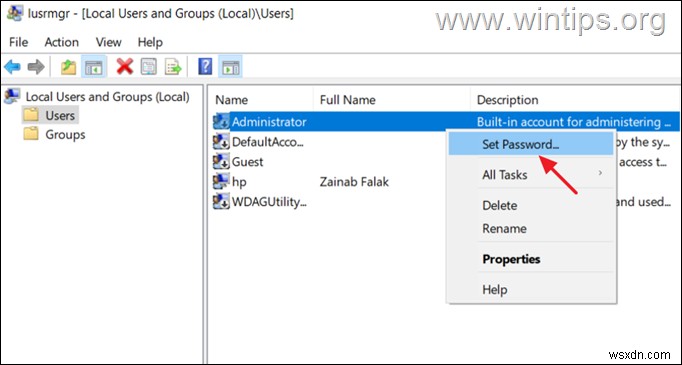Click the Users folder icon in tree
The height and width of the screenshot is (365, 682).
[x=31, y=115]
